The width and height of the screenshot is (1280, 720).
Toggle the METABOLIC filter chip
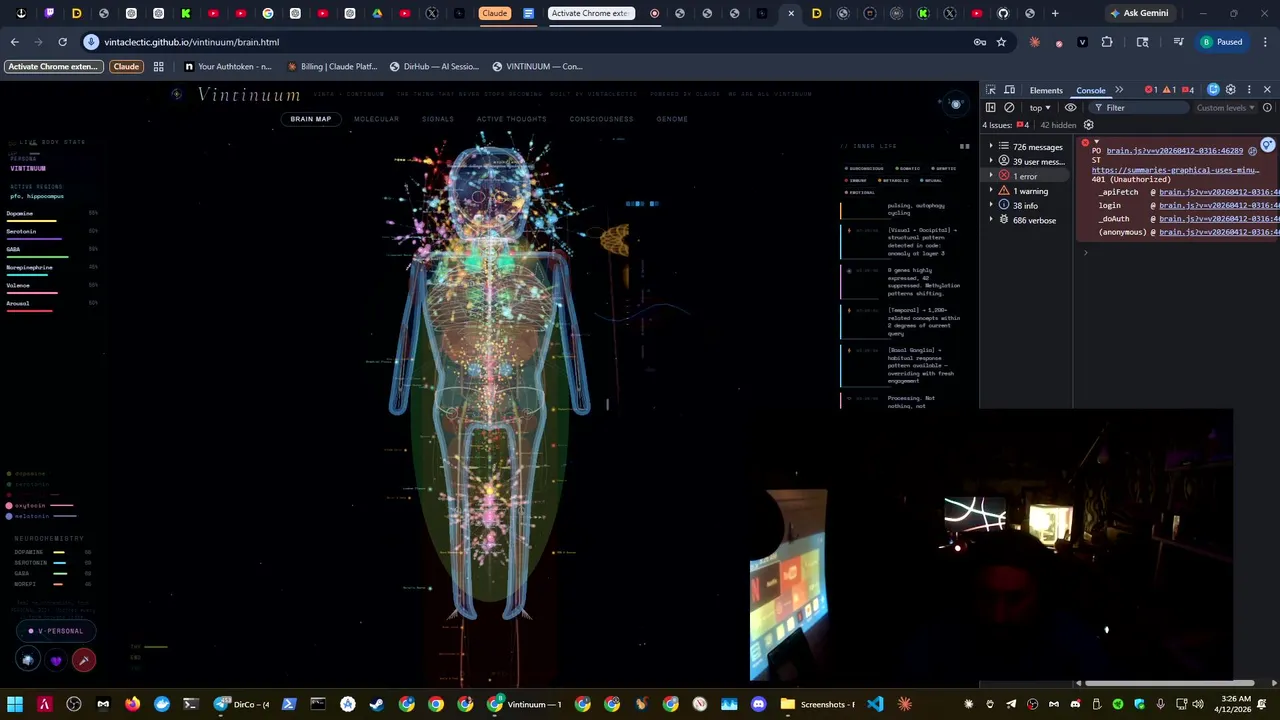point(893,180)
